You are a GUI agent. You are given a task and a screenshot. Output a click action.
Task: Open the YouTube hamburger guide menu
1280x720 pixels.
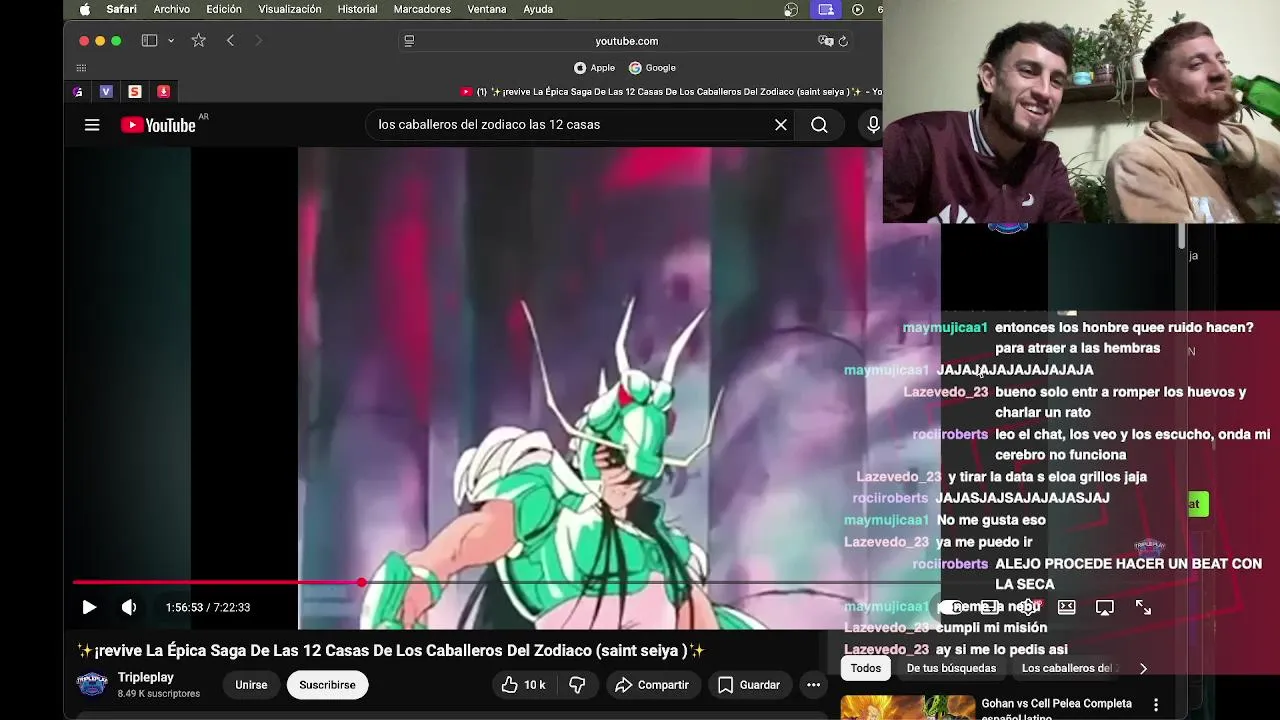click(92, 125)
